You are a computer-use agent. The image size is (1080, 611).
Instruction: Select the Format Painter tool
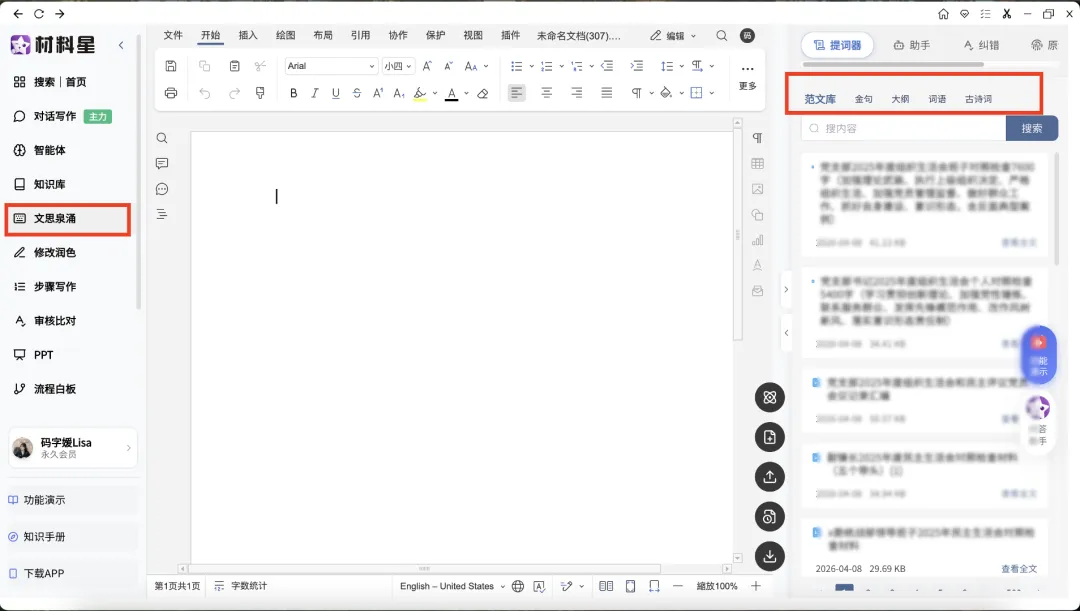(x=260, y=93)
